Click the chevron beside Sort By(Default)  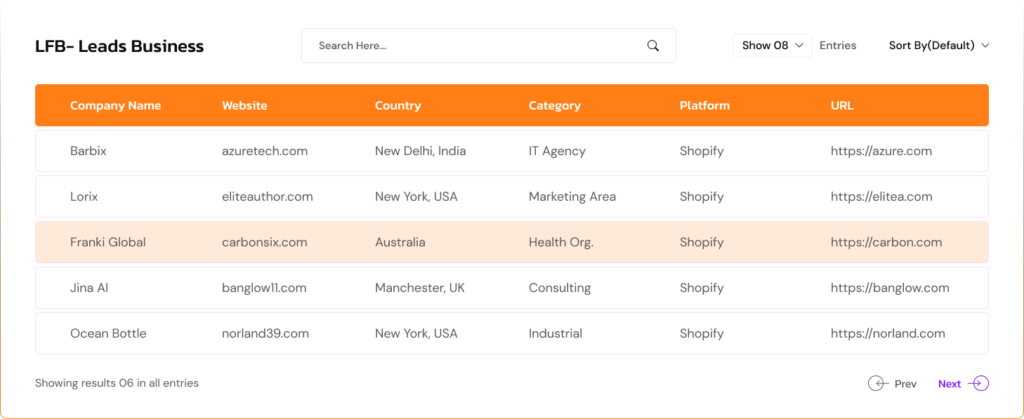point(985,46)
